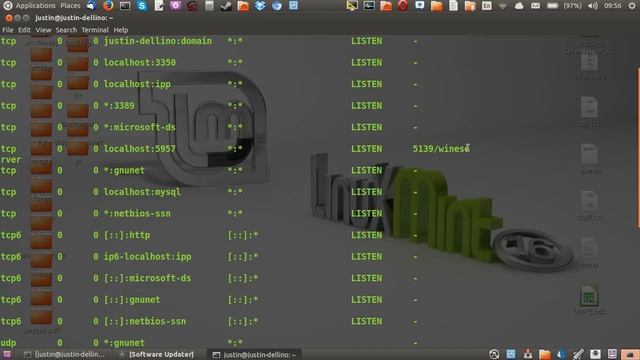
Task: Close the terminal window
Action: point(9,18)
